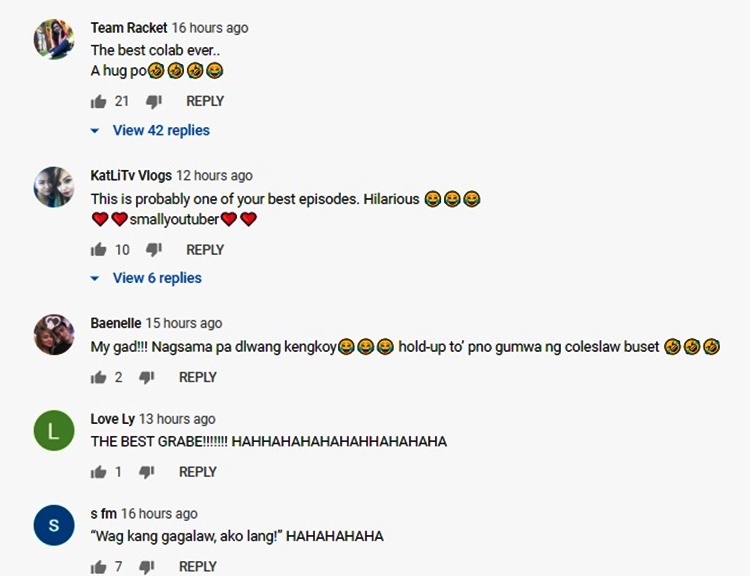Open the green Love Ly avatar
The height and width of the screenshot is (576, 750).
tap(54, 431)
